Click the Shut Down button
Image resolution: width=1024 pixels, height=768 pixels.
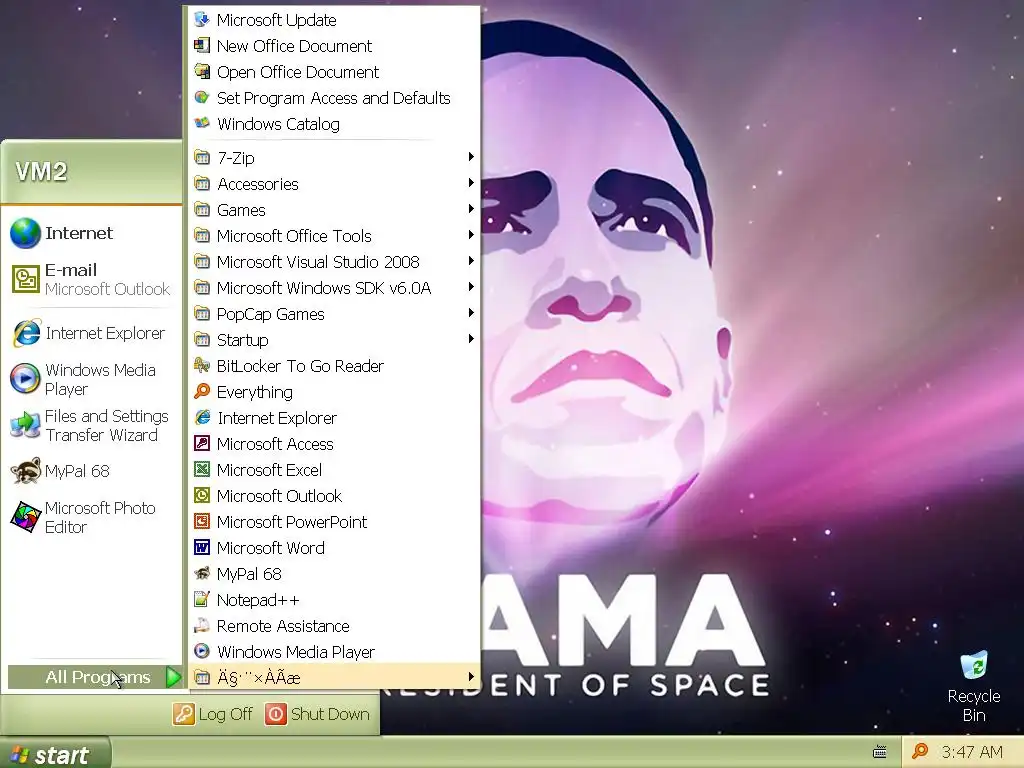[317, 714]
